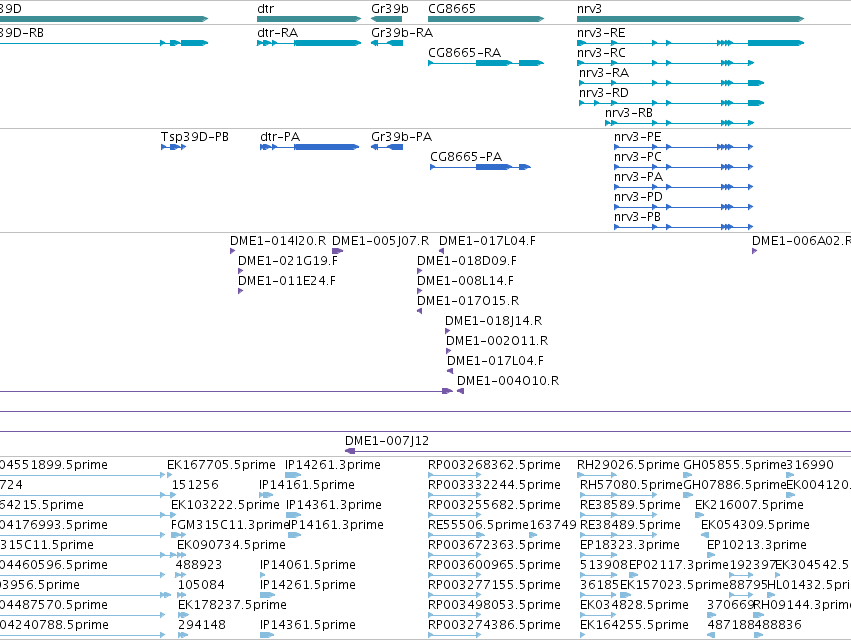Select the Tsp39D-PB protein feature
The height and width of the screenshot is (640, 851).
pos(174,147)
